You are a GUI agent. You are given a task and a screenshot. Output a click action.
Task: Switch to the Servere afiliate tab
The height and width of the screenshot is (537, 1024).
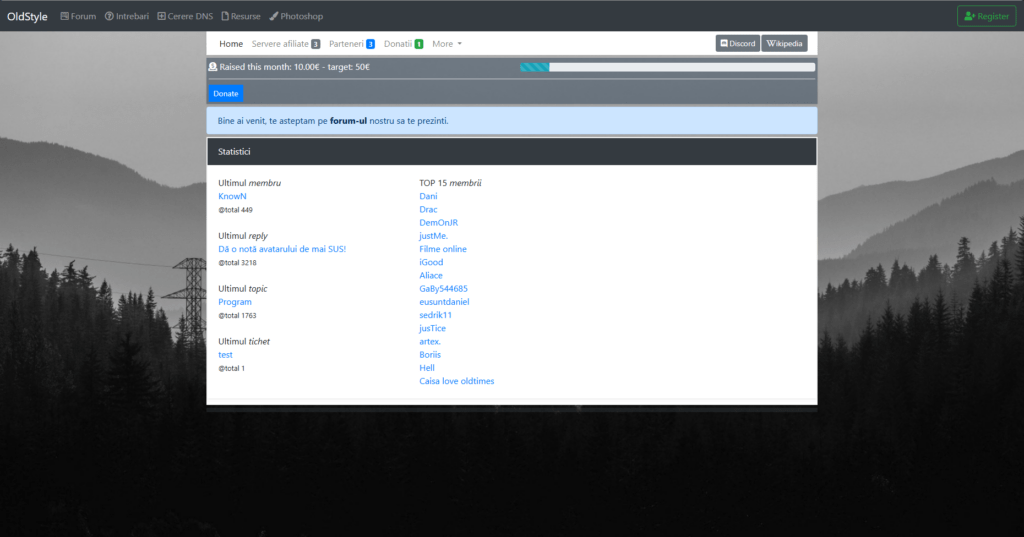coord(285,44)
